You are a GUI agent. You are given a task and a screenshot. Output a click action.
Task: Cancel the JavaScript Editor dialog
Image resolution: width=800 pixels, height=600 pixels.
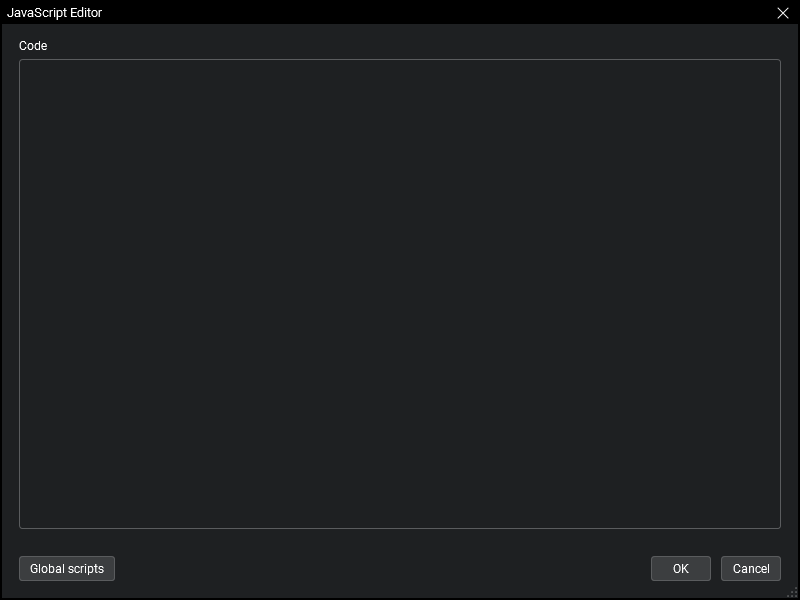[751, 568]
